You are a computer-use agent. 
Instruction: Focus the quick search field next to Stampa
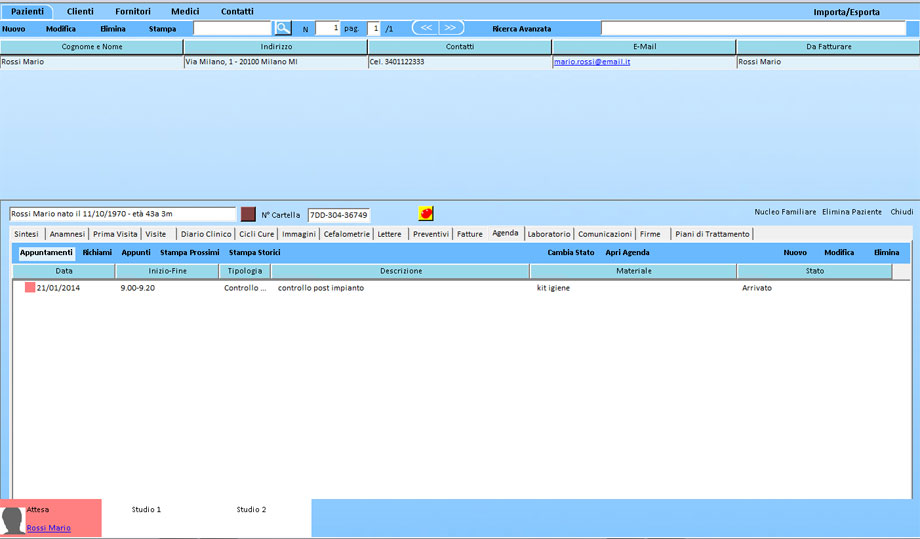[232, 28]
